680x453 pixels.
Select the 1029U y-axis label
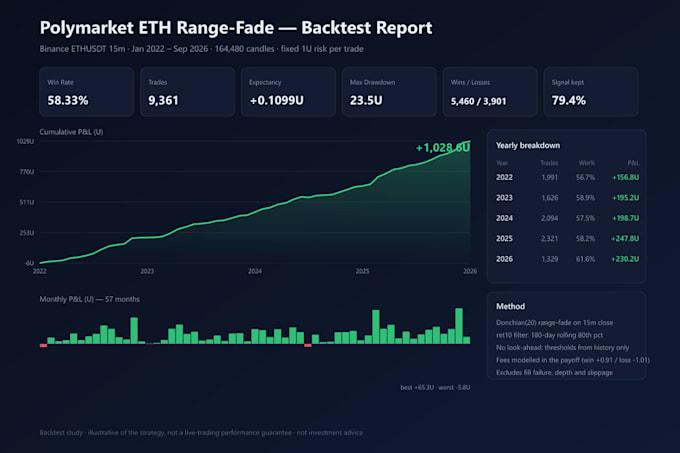click(25, 141)
